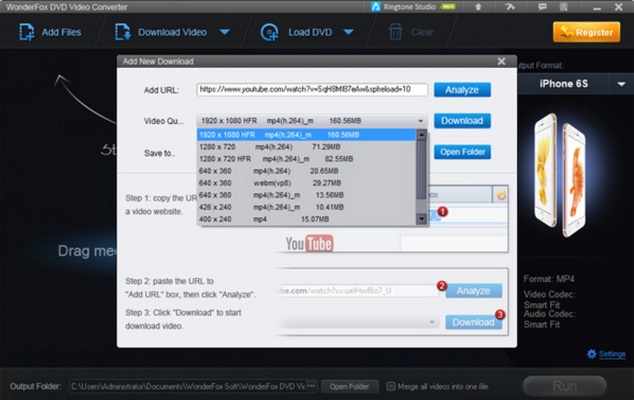Close the Add New Download dialog
The image size is (634, 400).
501,61
